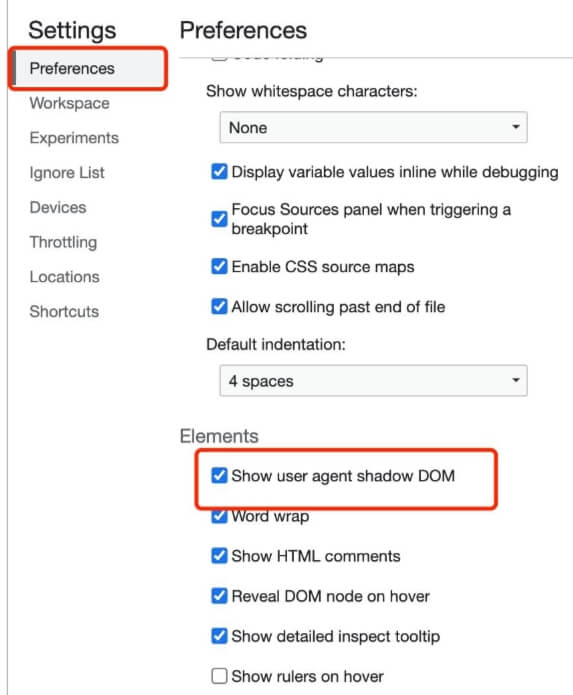Uncheck Allow scrolling past end of file
Screen dimensions: 573x695
219,306
